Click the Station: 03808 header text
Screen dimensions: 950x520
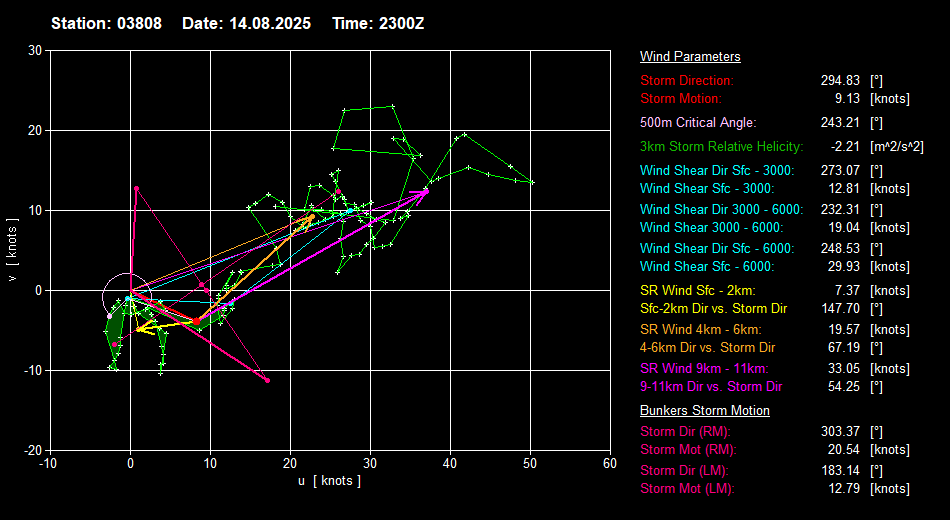(x=106, y=24)
